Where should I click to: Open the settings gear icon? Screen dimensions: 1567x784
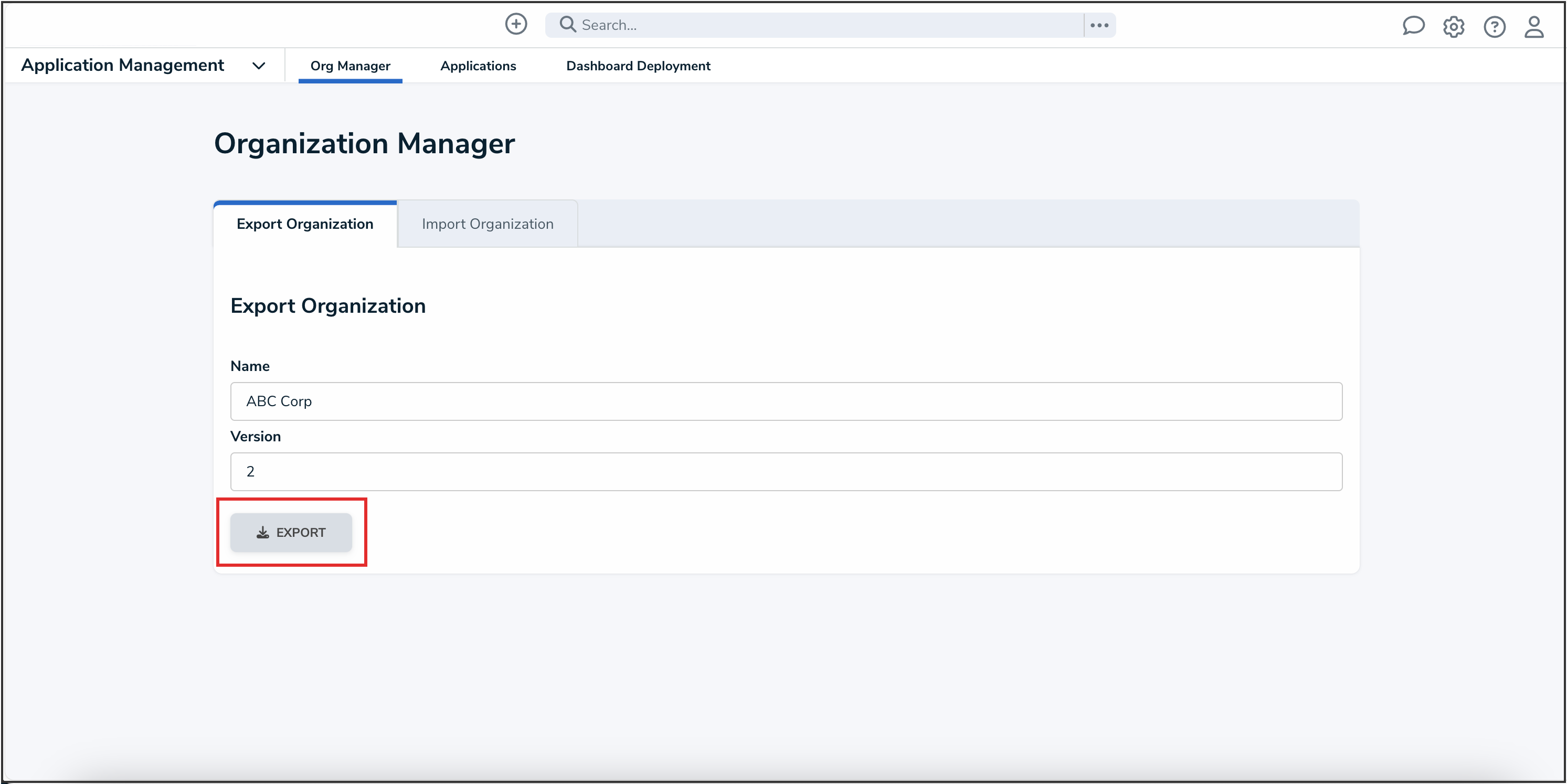click(1453, 27)
